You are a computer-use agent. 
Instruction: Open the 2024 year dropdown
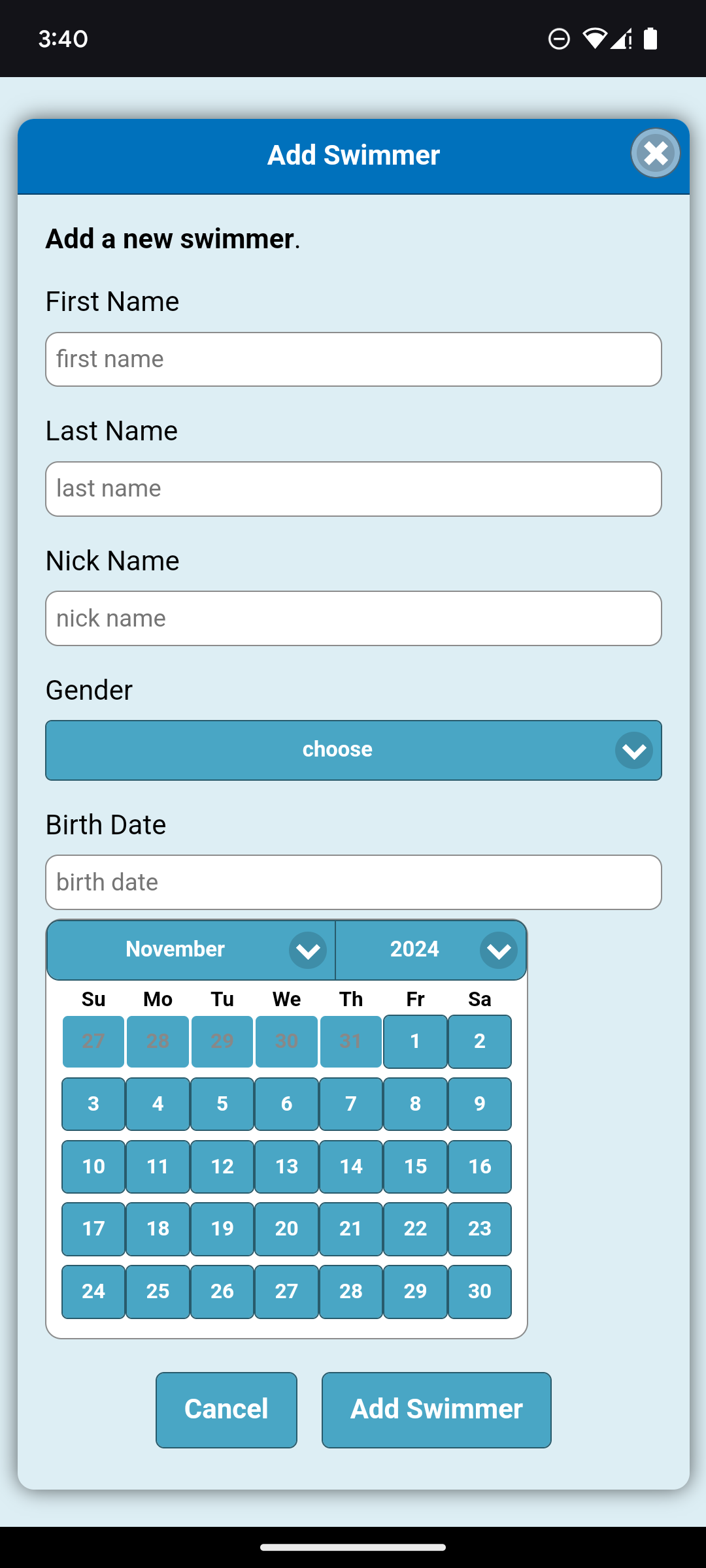tap(431, 950)
